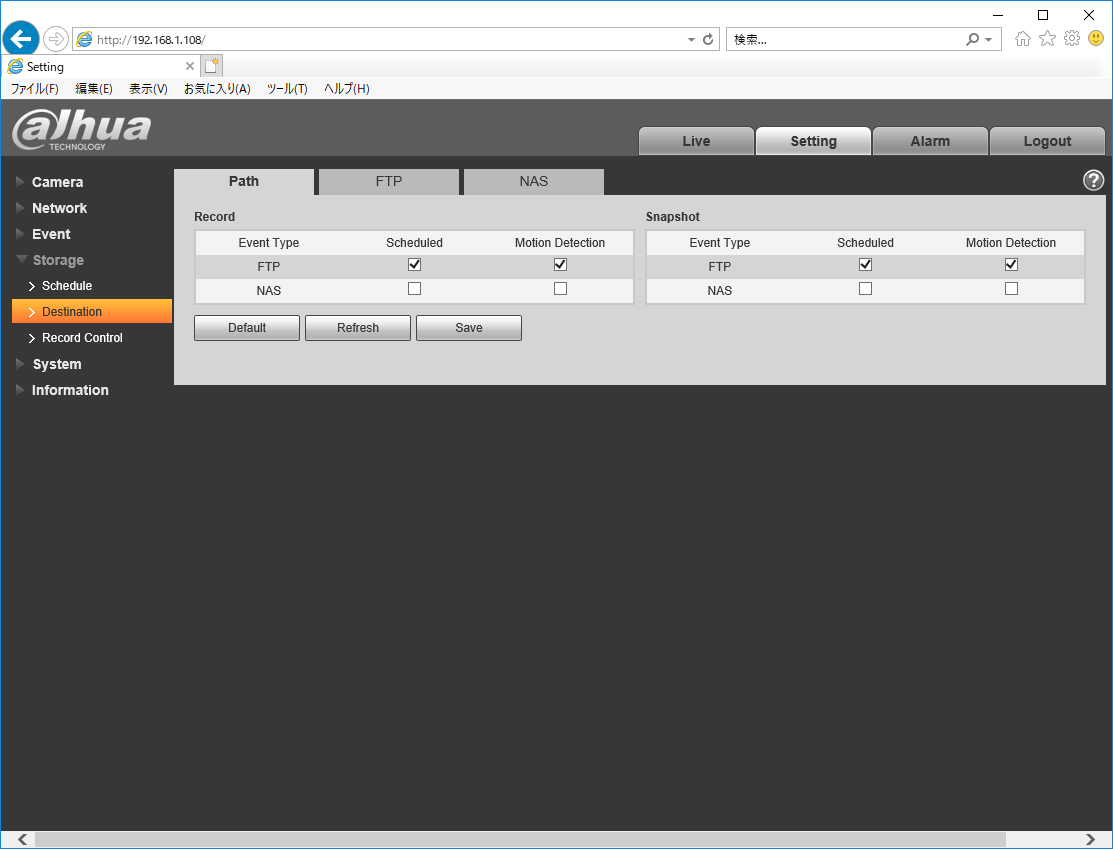Switch to the NAS tab
Screen dimensions: 1113x849
pos(534,181)
